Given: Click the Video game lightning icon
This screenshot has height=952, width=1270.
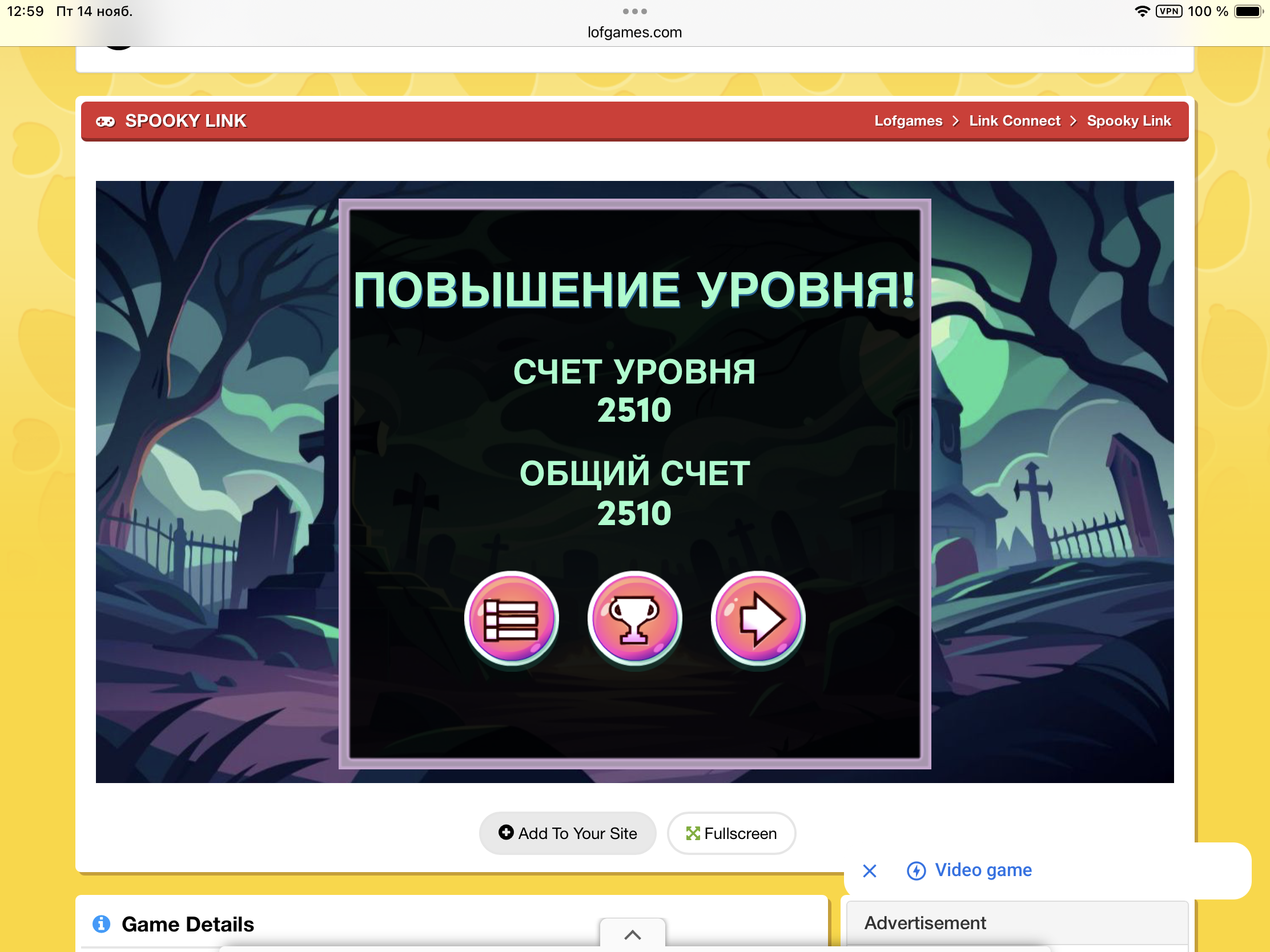Looking at the screenshot, I should (916, 870).
